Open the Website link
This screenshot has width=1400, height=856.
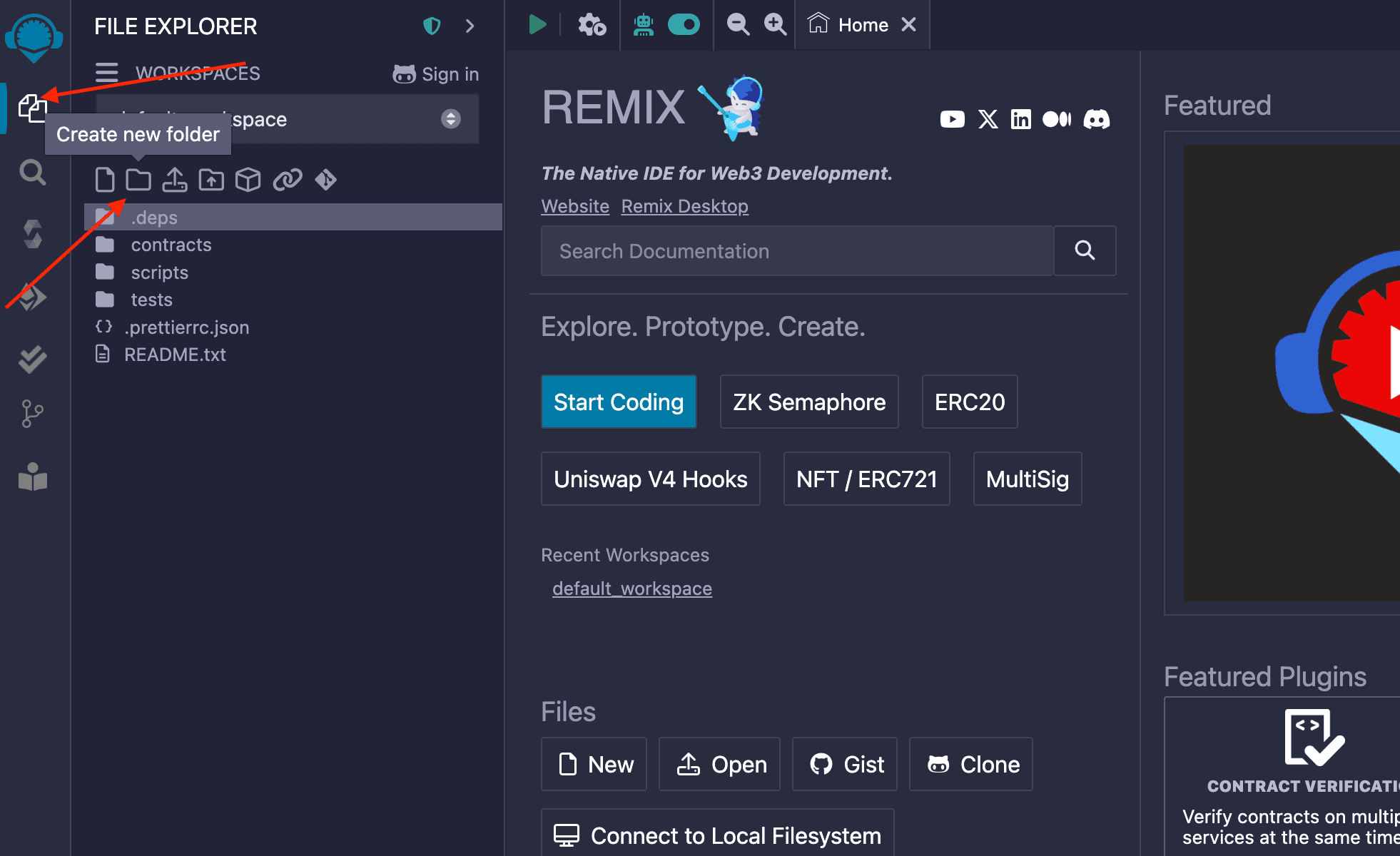tap(575, 206)
